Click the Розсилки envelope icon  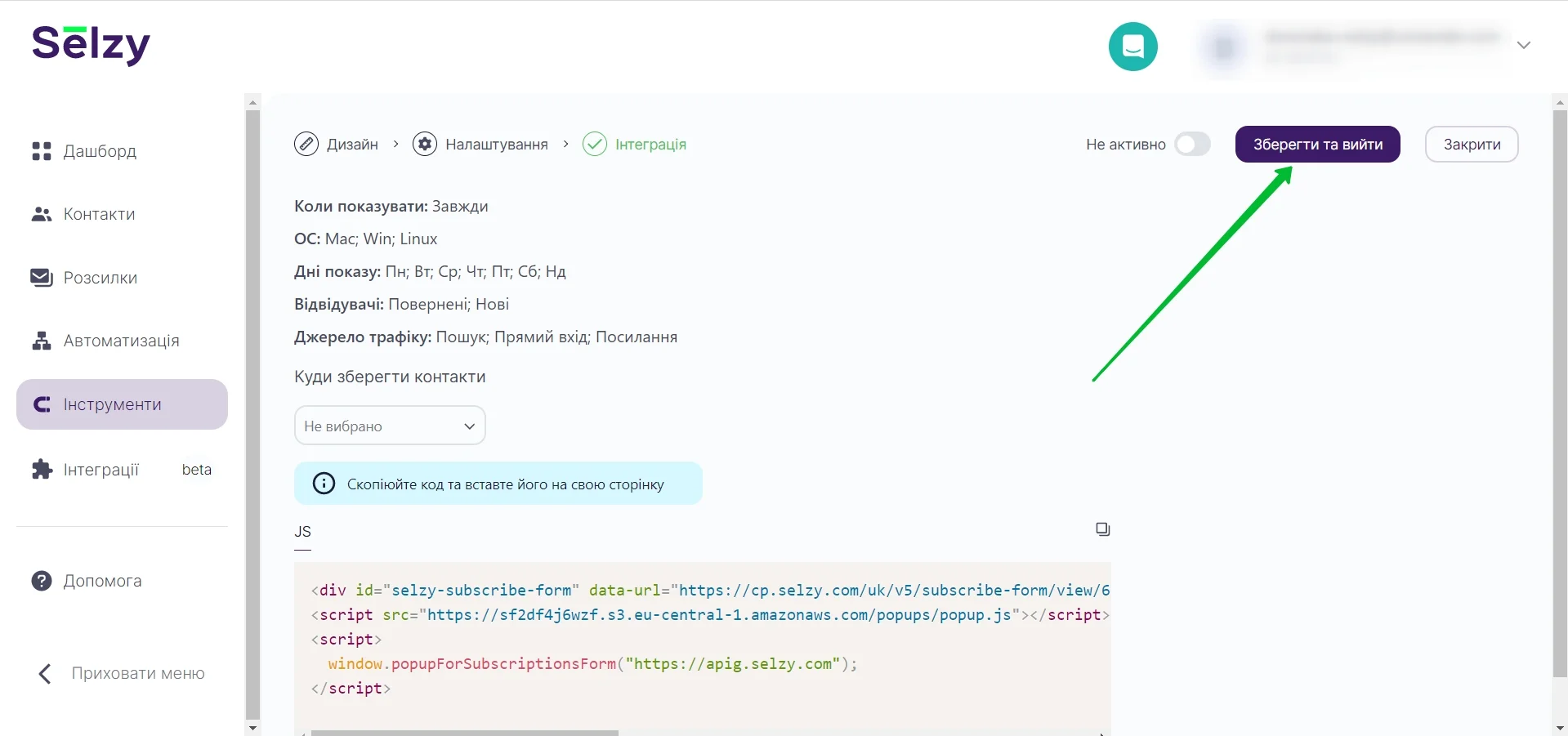pos(42,278)
